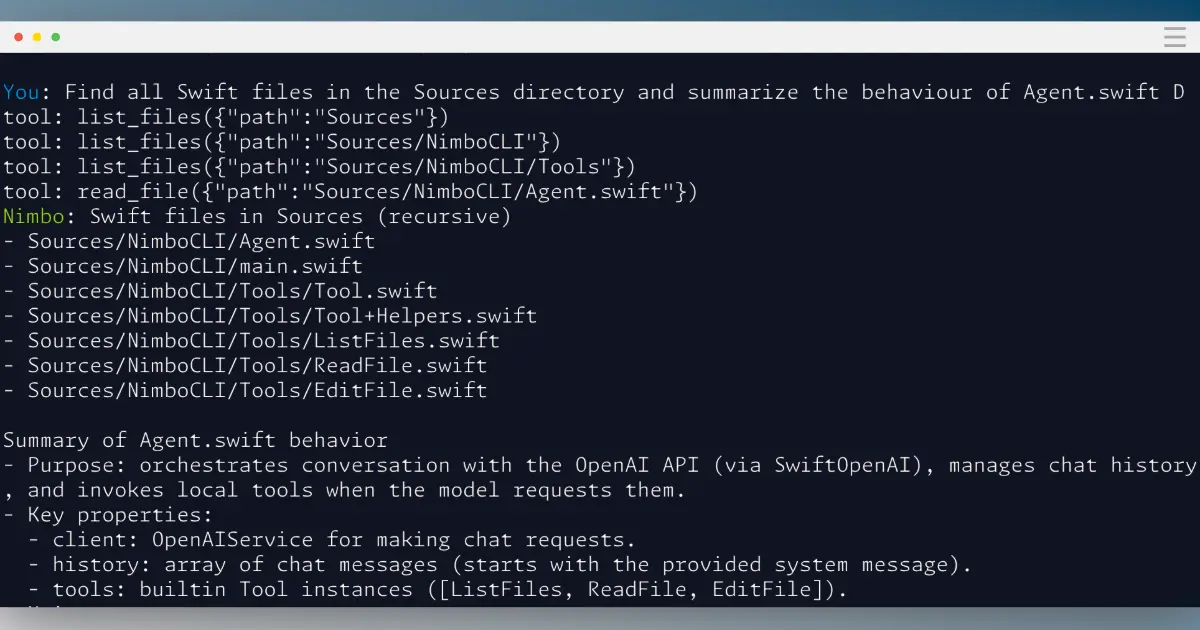Open the hamburger menu in the title bar

[1174, 37]
